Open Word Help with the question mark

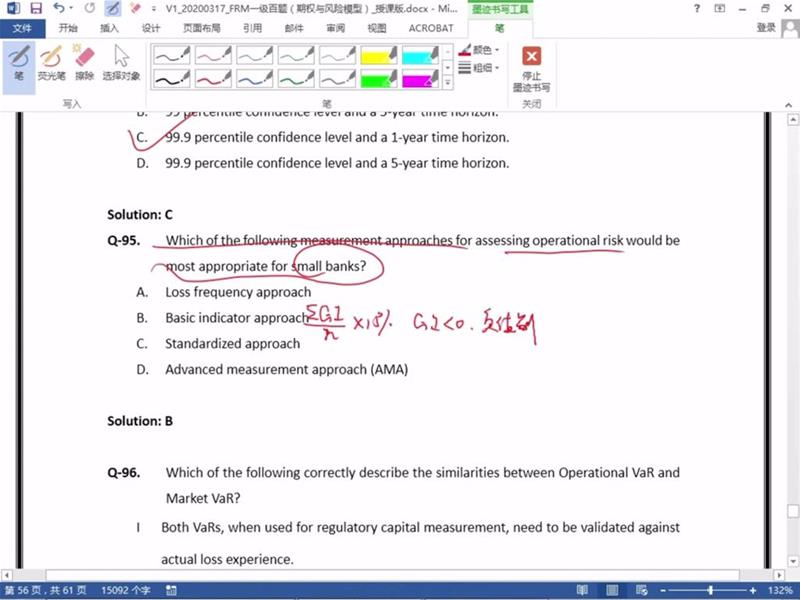(x=697, y=8)
